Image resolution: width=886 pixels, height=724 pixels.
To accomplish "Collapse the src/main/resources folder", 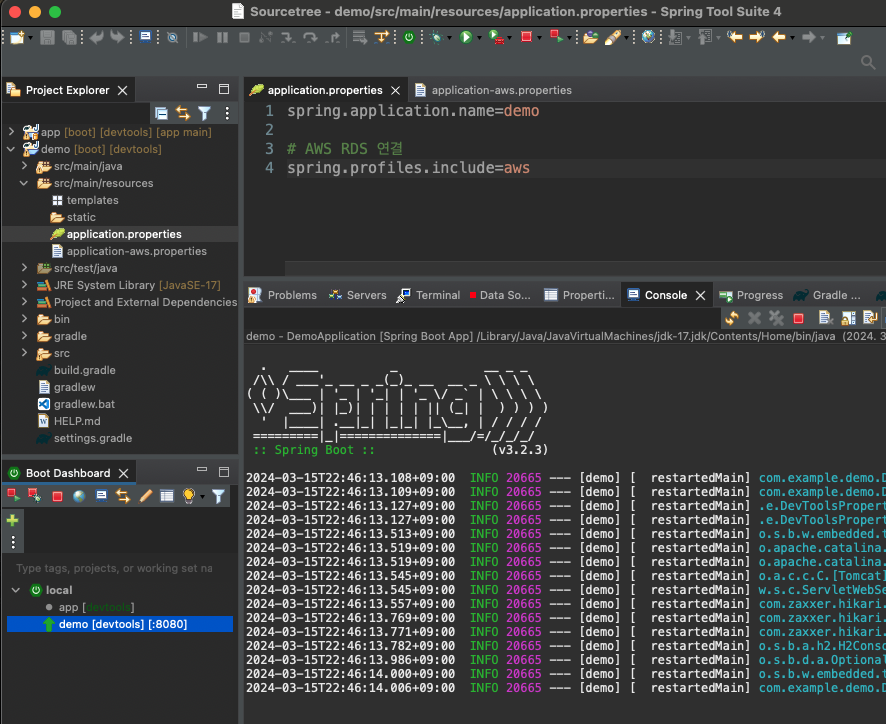I will pos(24,183).
